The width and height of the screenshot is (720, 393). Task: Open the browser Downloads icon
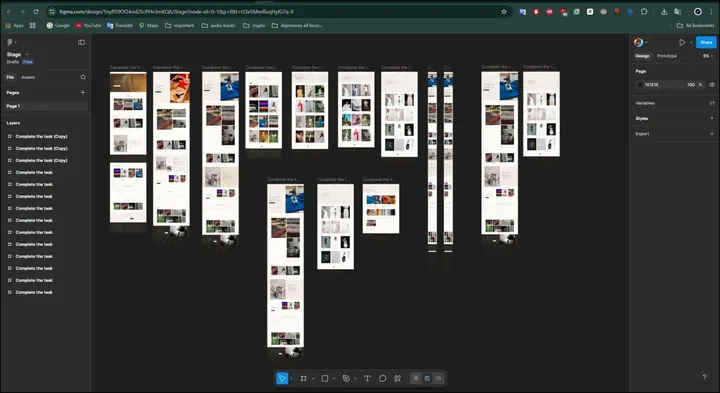pos(664,11)
